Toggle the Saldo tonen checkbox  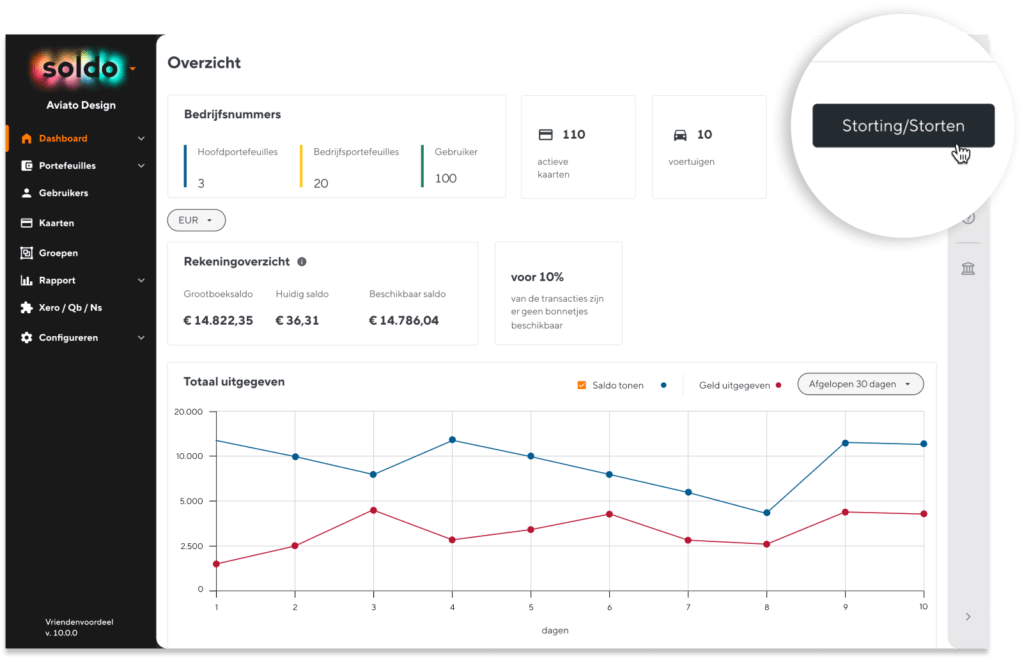[x=581, y=385]
